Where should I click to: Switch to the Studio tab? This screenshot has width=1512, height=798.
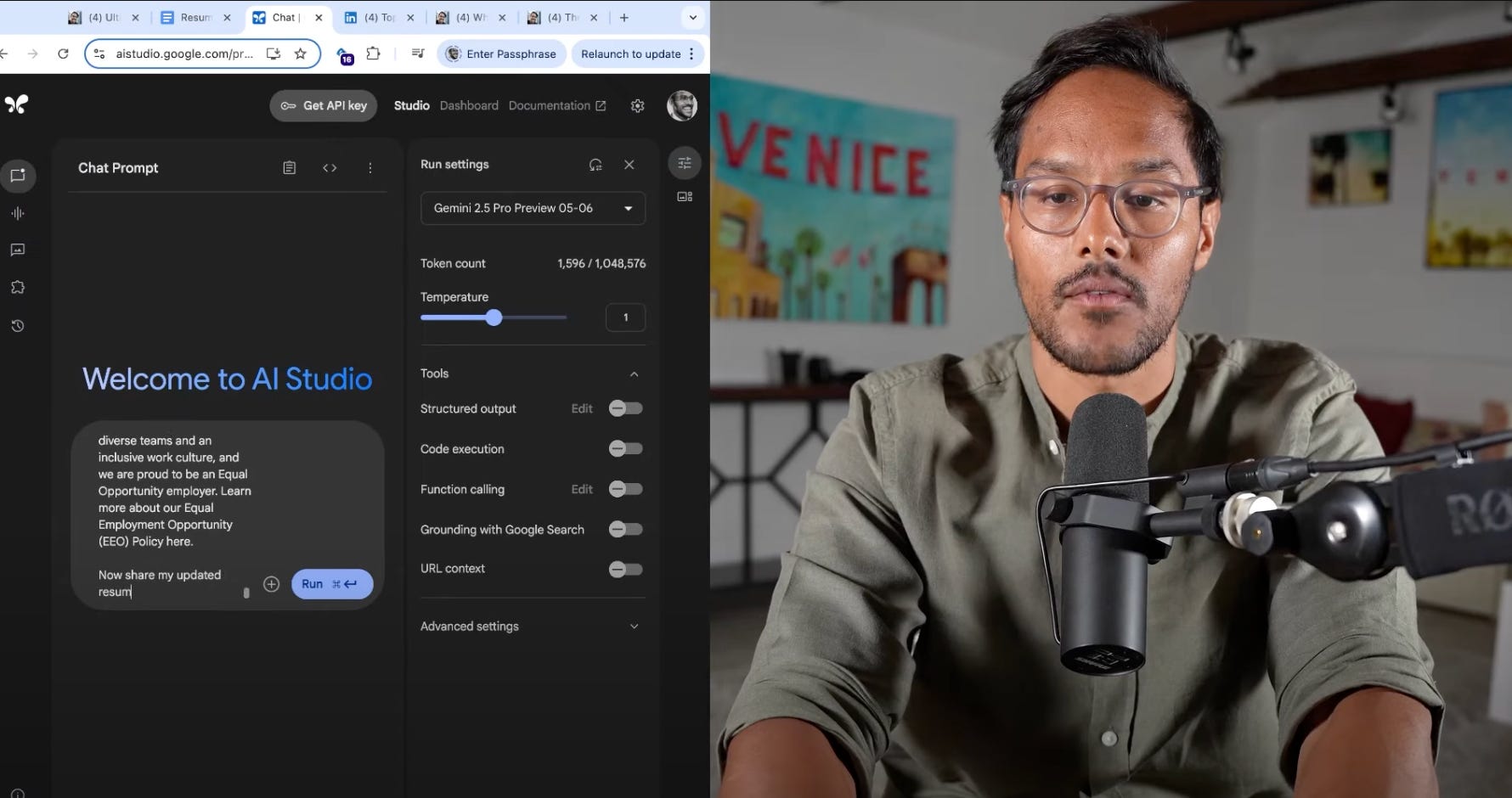(412, 105)
